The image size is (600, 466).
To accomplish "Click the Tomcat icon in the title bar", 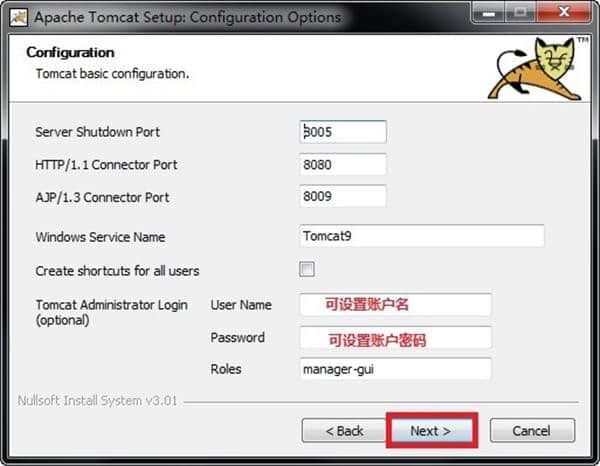I will coord(17,17).
